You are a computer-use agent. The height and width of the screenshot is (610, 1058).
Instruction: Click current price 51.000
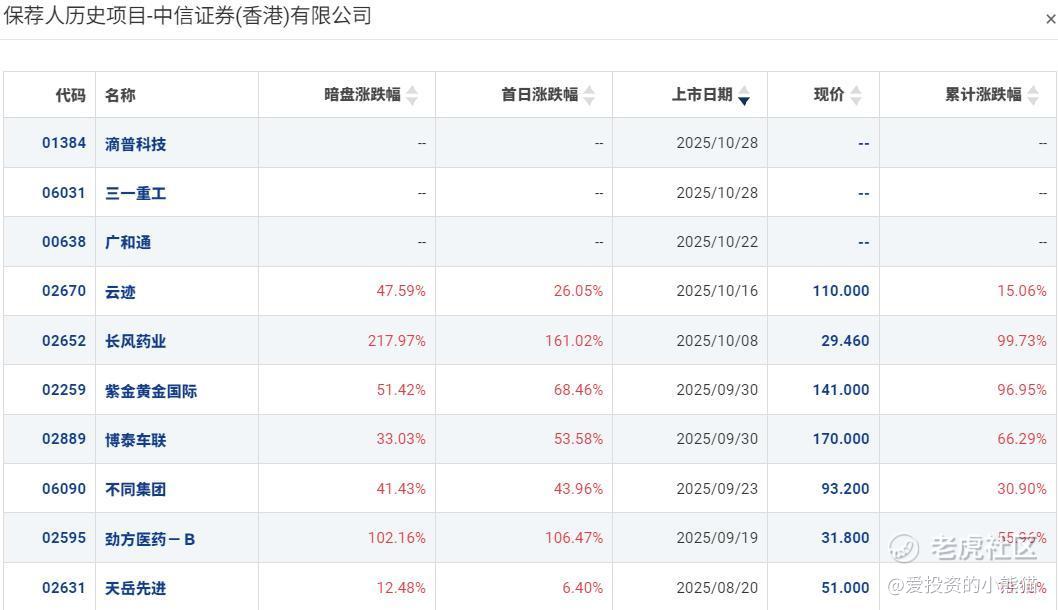pos(845,588)
